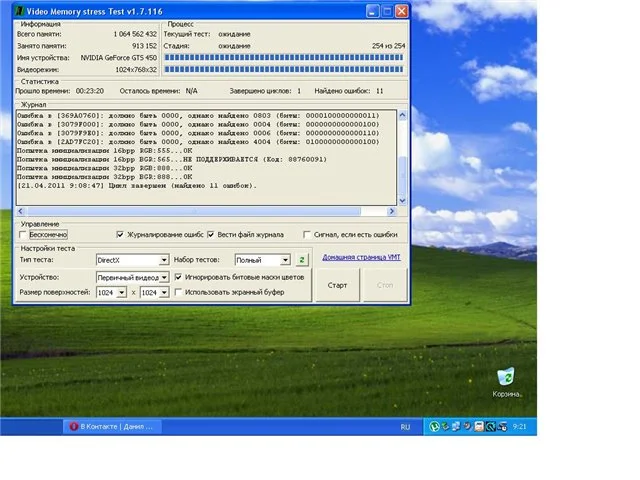Image resolution: width=640 pixels, height=480 pixels.
Task: Click the second test progress bar
Action: [x=285, y=69]
